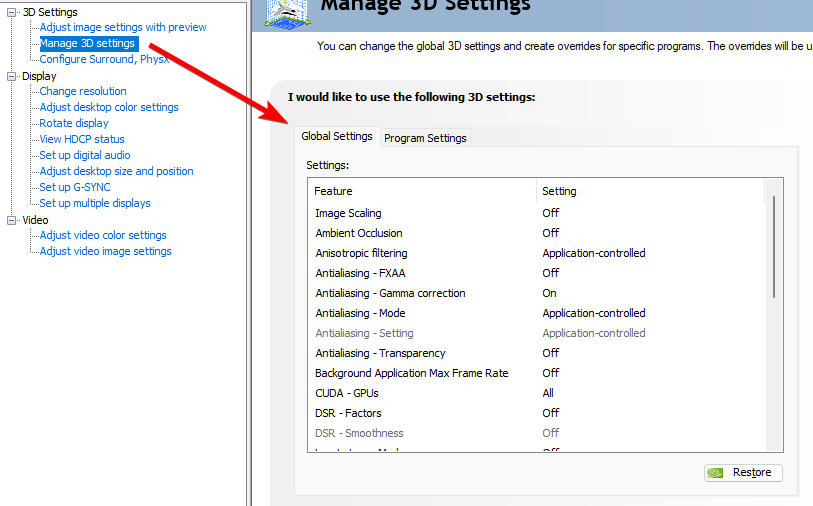
Task: Select the Antialiasing - Mode row
Action: 536,314
